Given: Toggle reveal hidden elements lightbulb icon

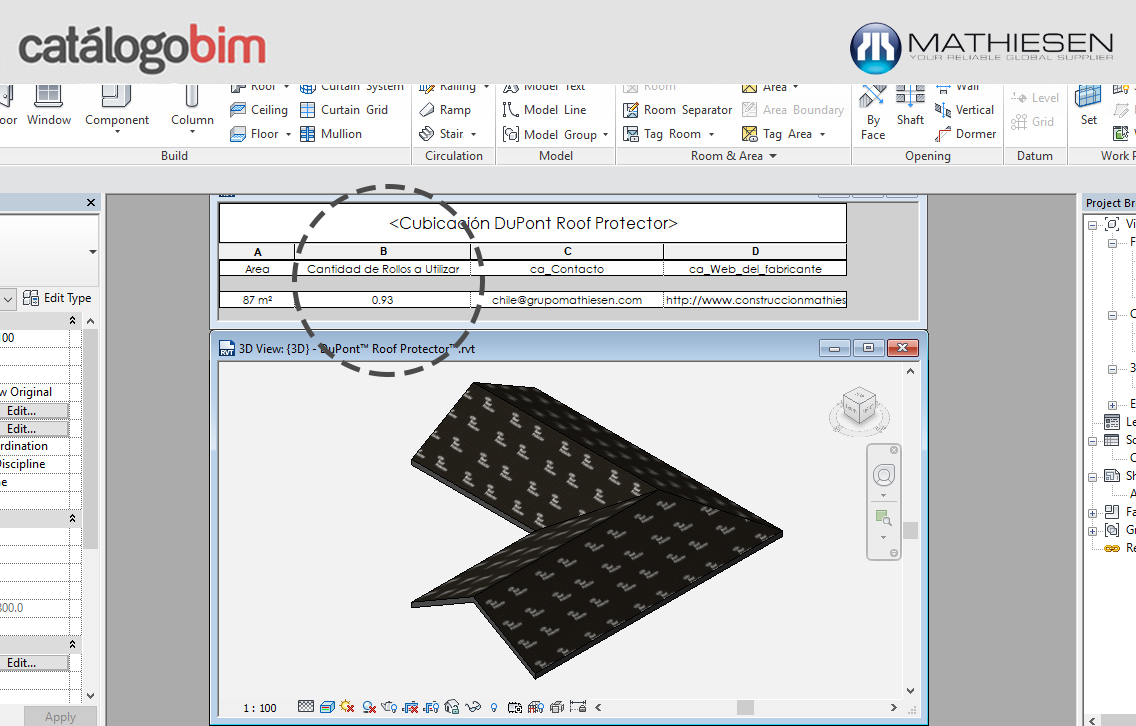Looking at the screenshot, I should 494,708.
